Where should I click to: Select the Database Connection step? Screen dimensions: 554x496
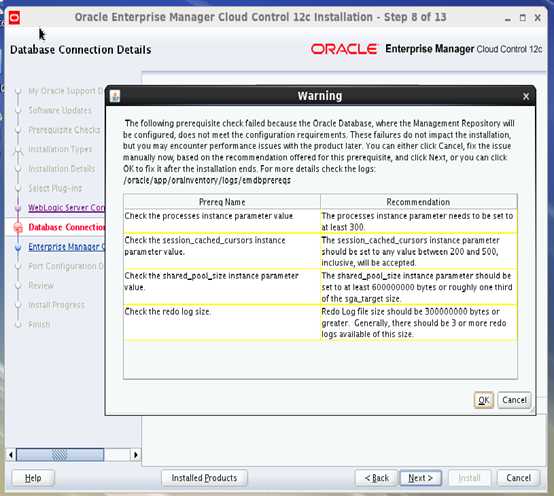[x=66, y=227]
